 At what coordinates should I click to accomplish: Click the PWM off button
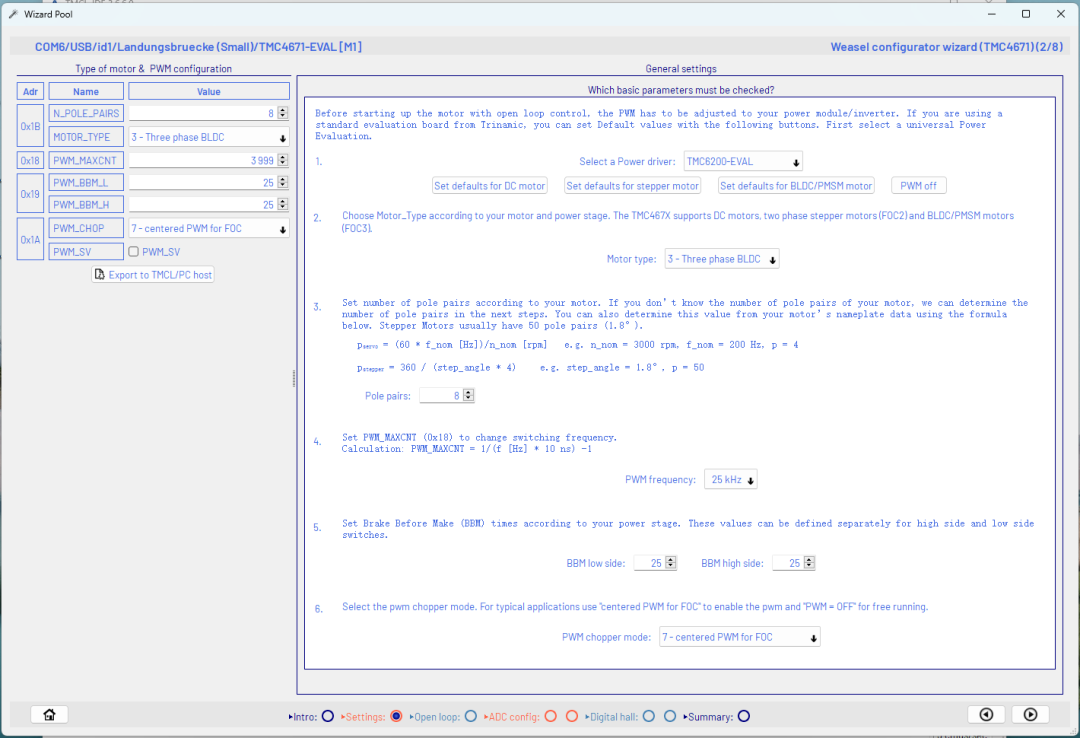pyautogui.click(x=918, y=186)
